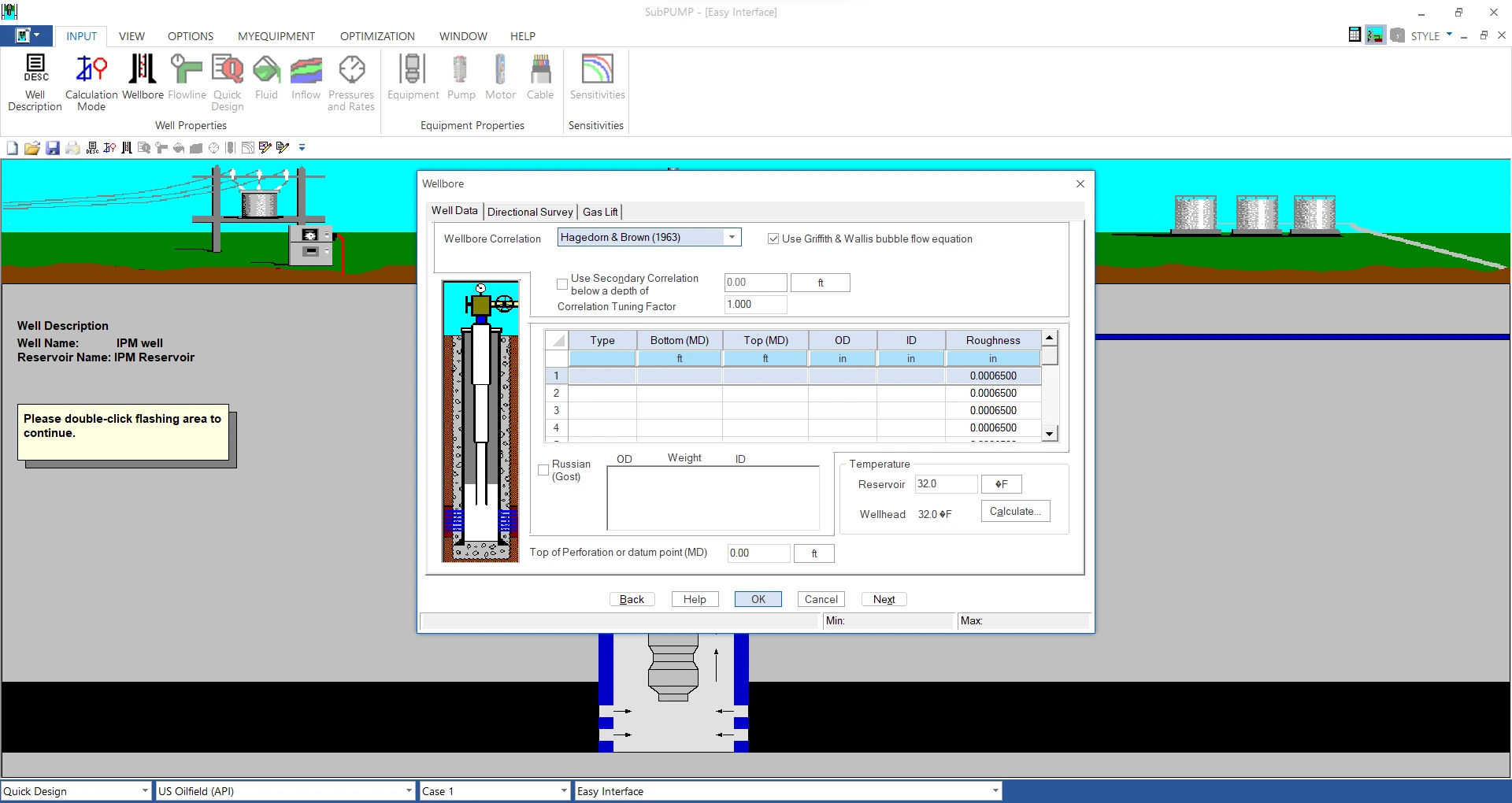Open the OPTIMIZATION menu
The width and height of the screenshot is (1512, 803).
(377, 36)
